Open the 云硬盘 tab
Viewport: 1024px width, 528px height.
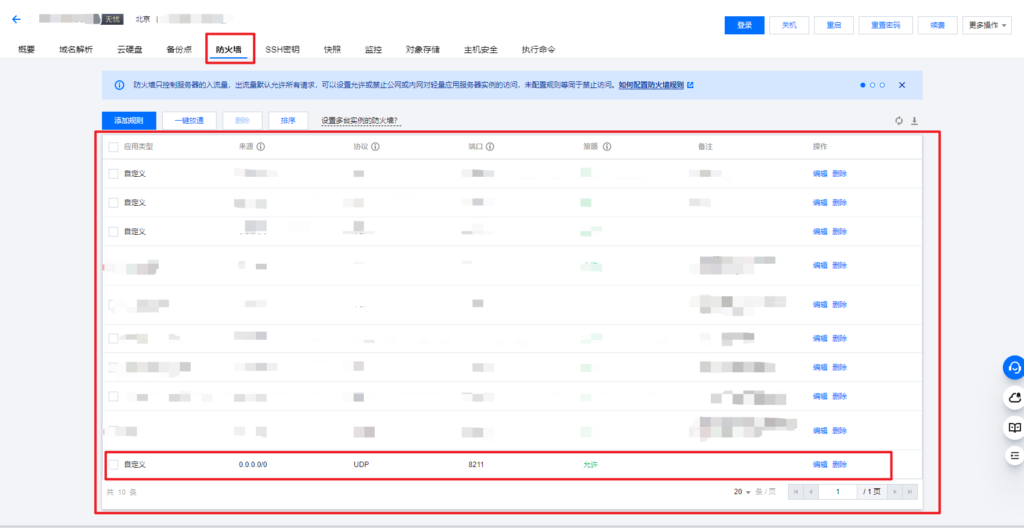(131, 49)
